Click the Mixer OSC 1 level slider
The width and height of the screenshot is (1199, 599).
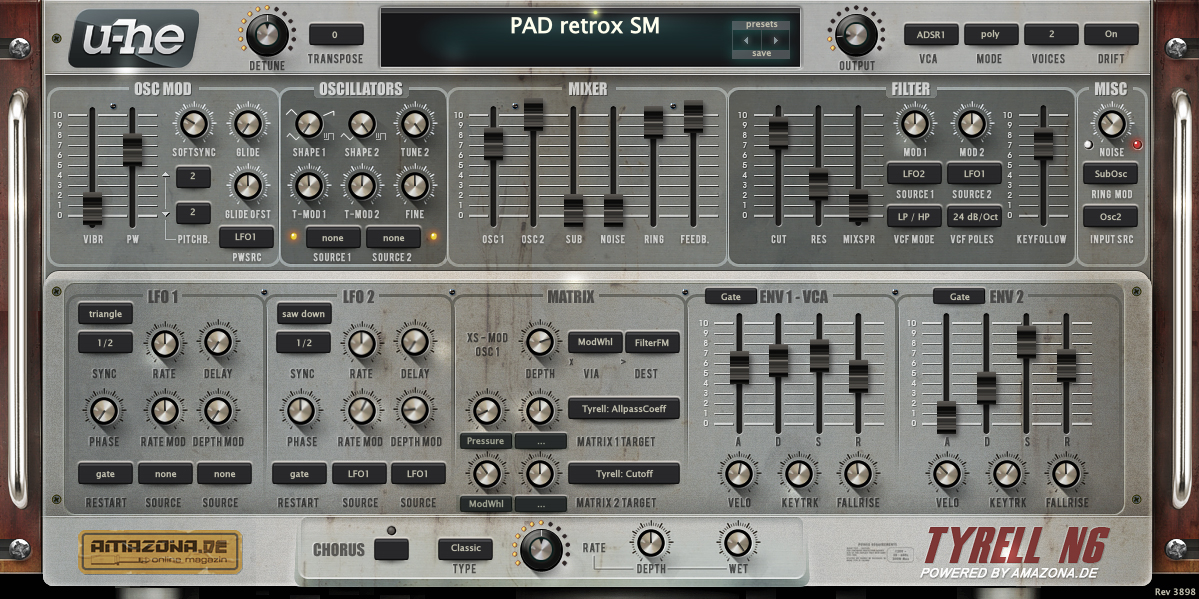(x=493, y=145)
